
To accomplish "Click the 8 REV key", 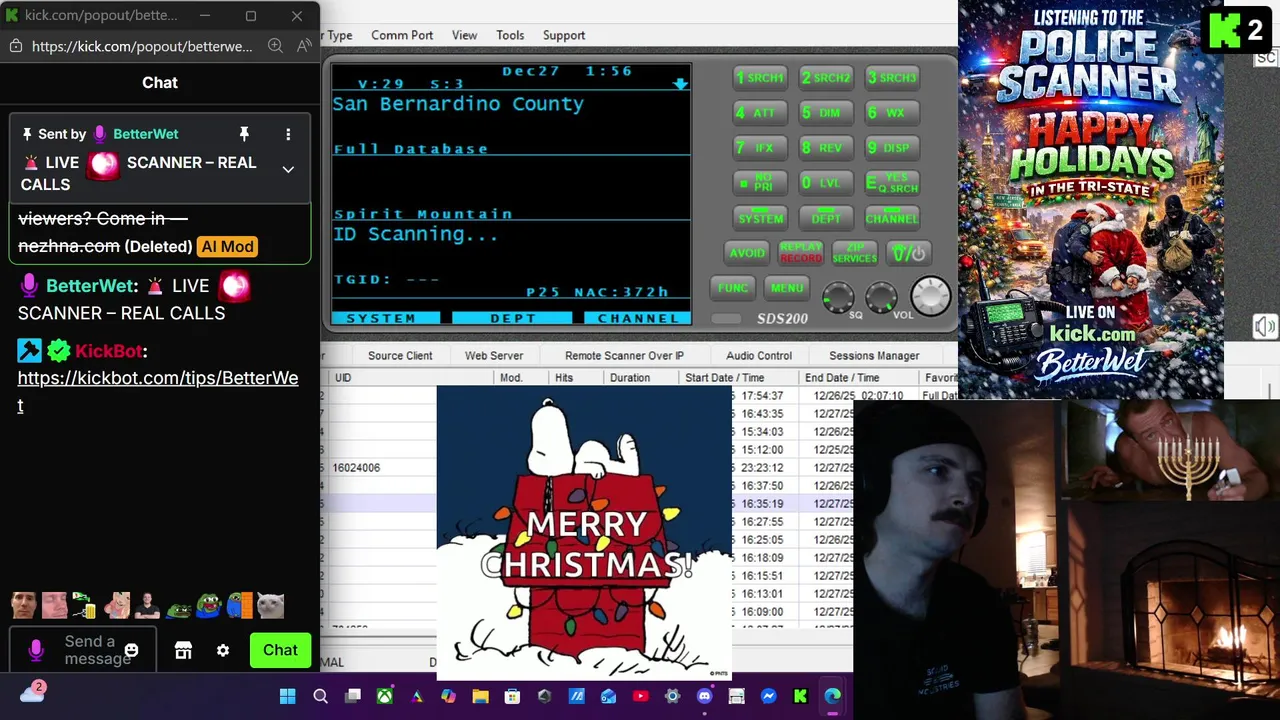I will 826,148.
